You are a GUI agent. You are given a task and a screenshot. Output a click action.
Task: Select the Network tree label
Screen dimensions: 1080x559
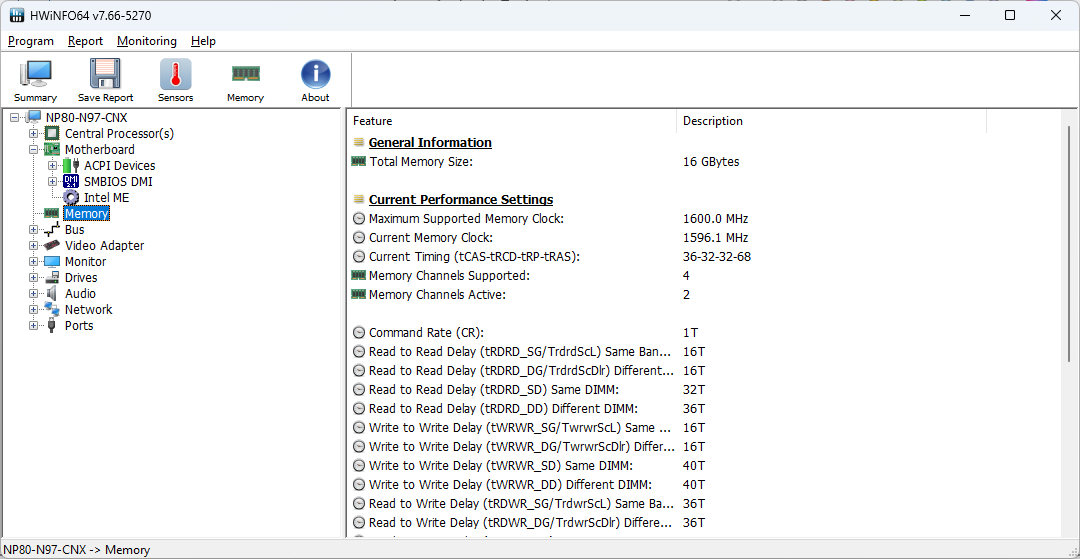tap(89, 310)
